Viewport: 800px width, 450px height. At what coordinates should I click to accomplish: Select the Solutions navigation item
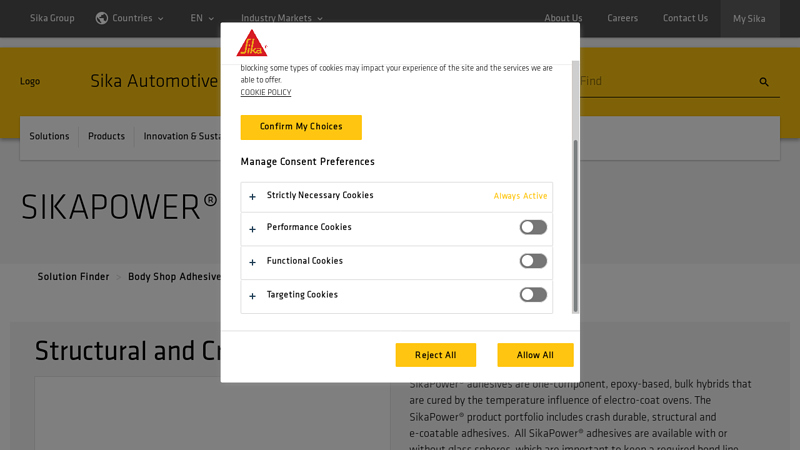[x=49, y=137]
